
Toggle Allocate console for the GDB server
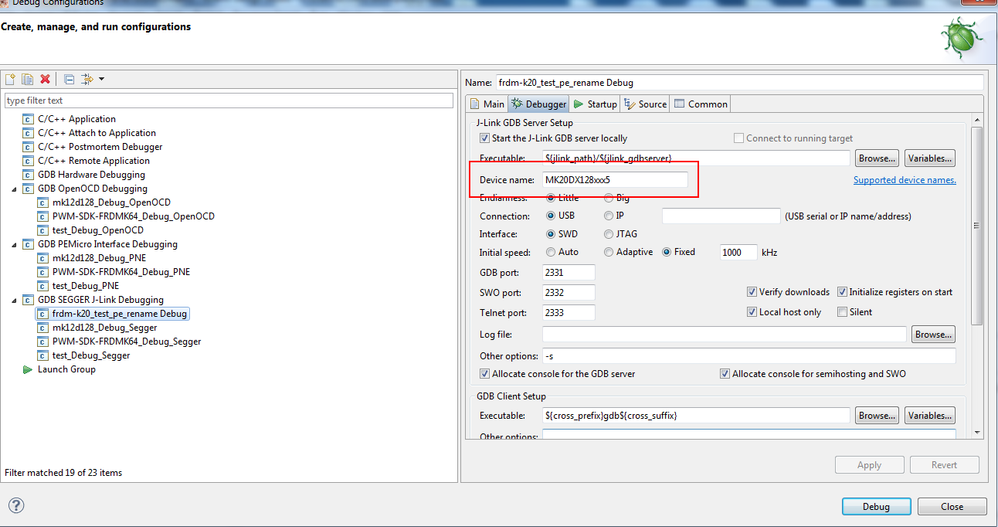[x=484, y=374]
